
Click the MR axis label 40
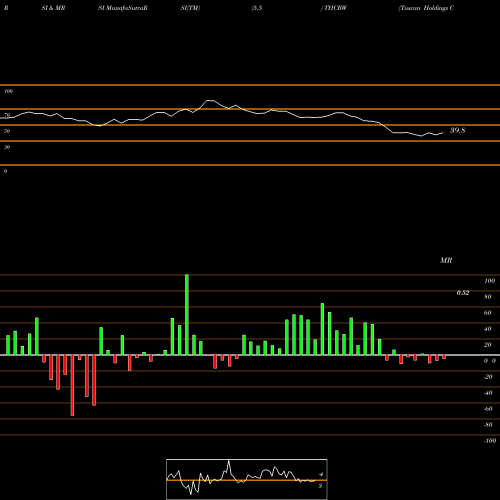[488, 329]
